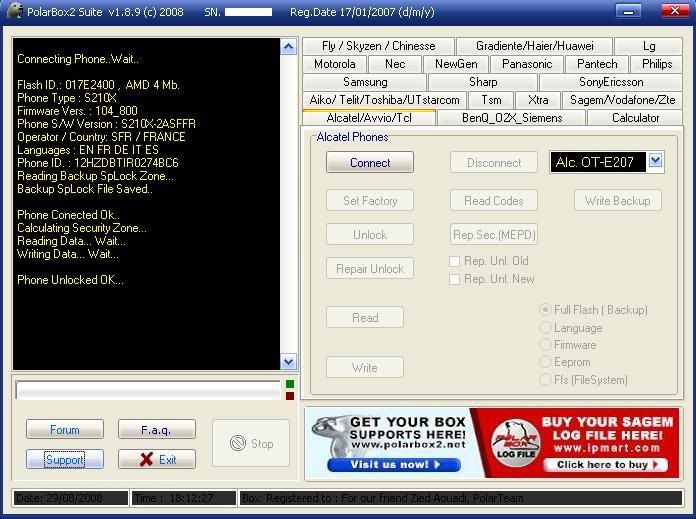Image resolution: width=696 pixels, height=519 pixels.
Task: Select the Language radio option
Action: tap(545, 328)
